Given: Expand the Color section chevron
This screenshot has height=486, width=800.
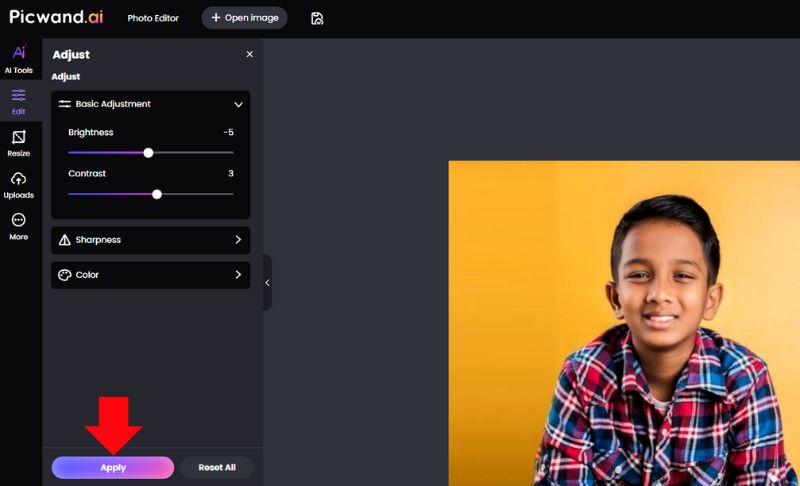Looking at the screenshot, I should tap(238, 275).
